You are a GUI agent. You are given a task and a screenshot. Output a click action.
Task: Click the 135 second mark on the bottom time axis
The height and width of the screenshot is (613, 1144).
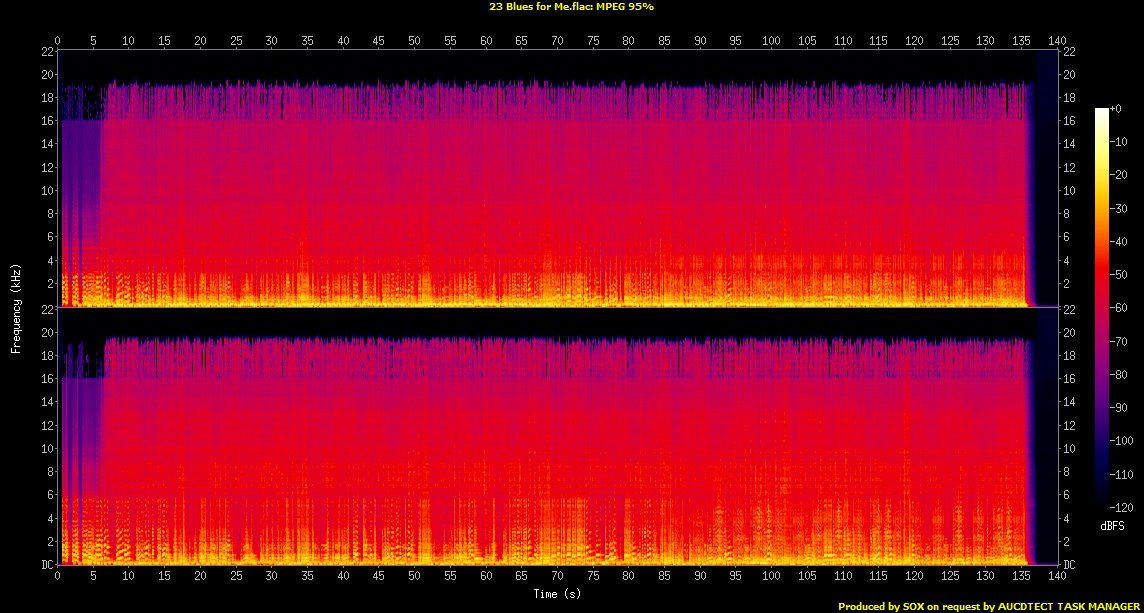click(x=1021, y=577)
